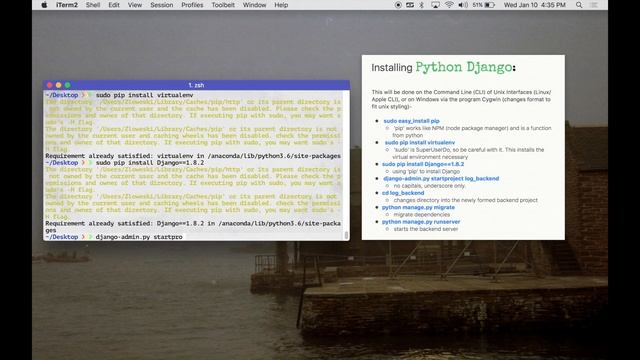
Task: Open the Wi-Fi status menu
Action: tap(449, 5)
